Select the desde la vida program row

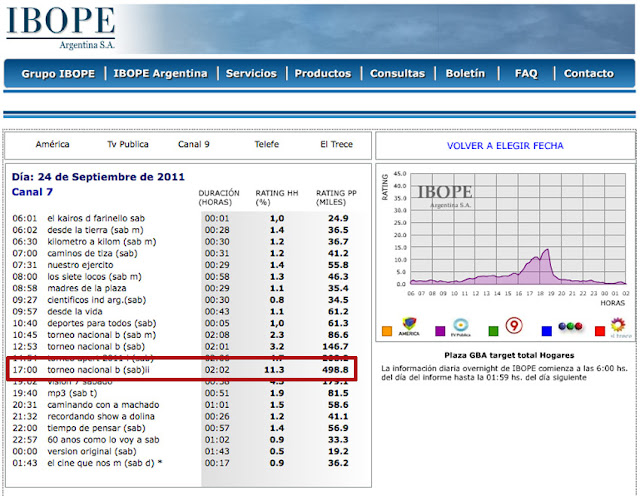coord(180,311)
